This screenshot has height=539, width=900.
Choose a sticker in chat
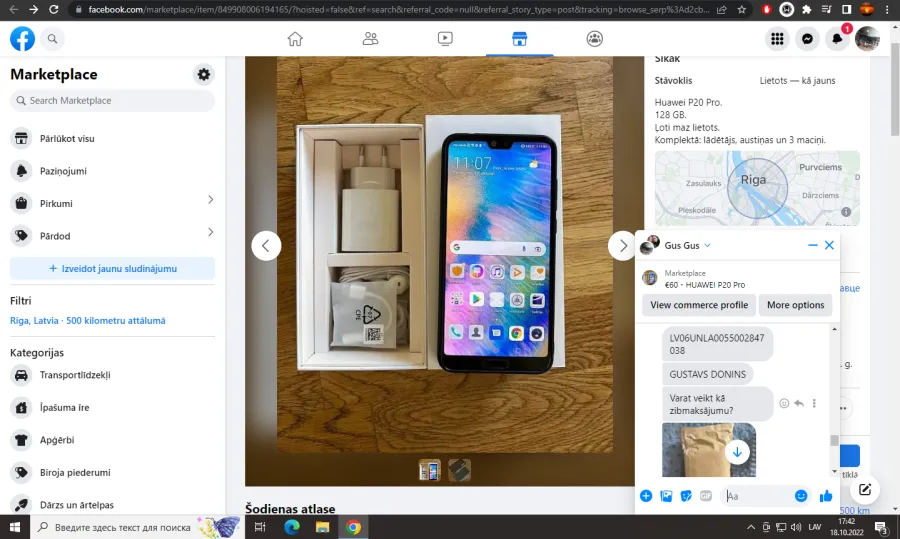[686, 496]
